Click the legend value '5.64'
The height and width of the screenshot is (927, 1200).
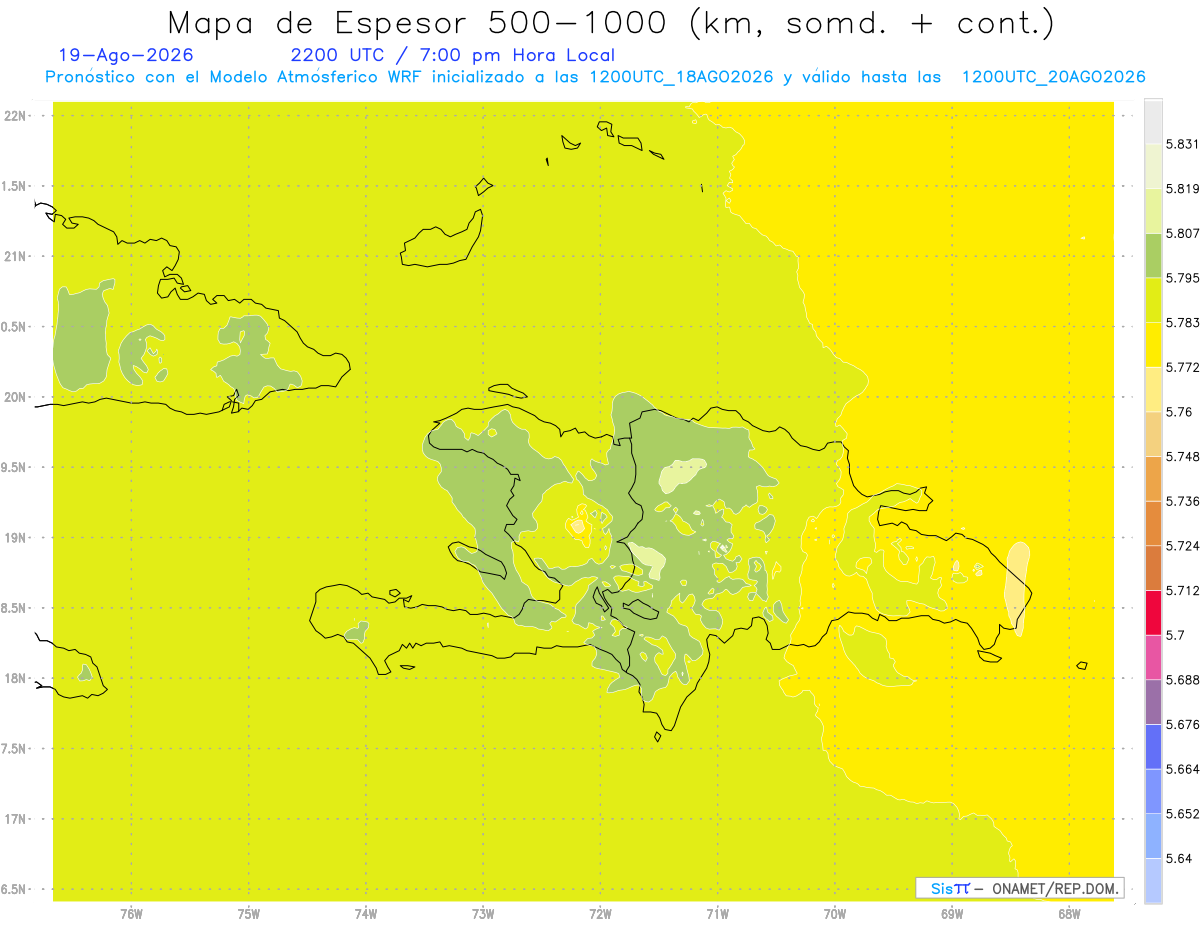click(x=1179, y=858)
